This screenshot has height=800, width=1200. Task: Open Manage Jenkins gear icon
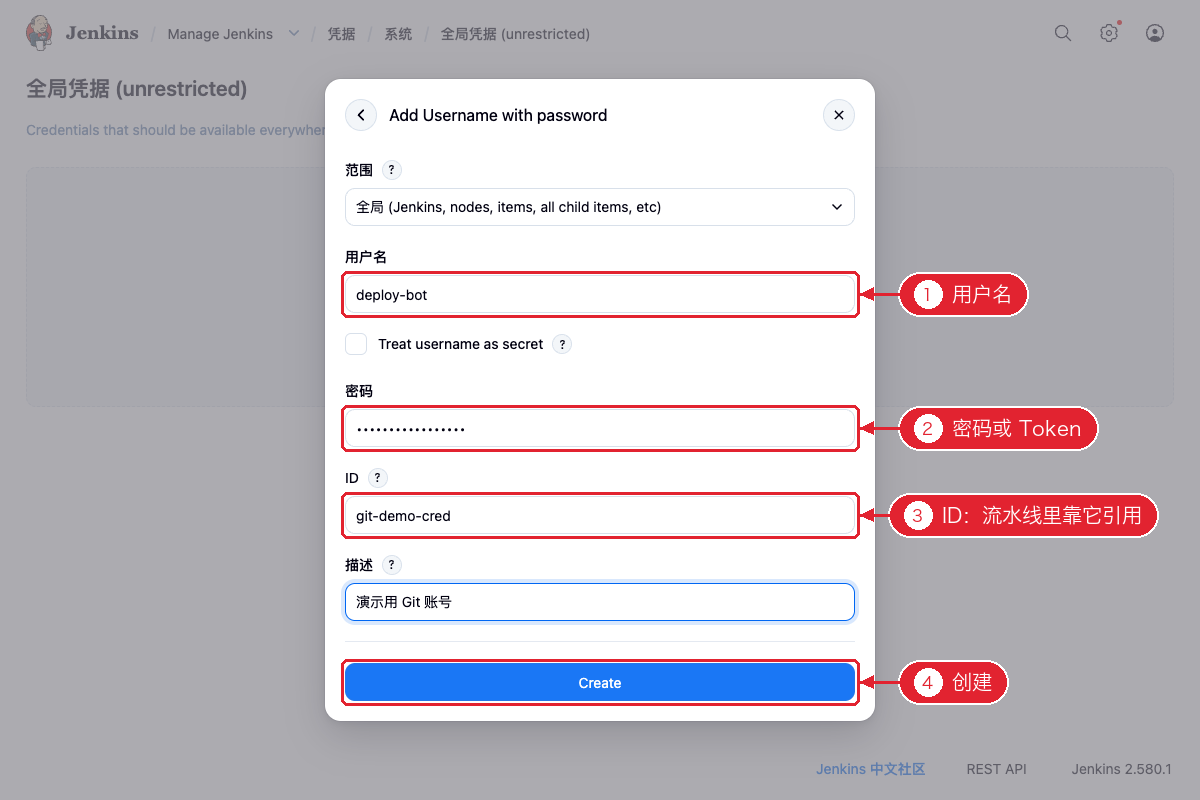pyautogui.click(x=1109, y=33)
